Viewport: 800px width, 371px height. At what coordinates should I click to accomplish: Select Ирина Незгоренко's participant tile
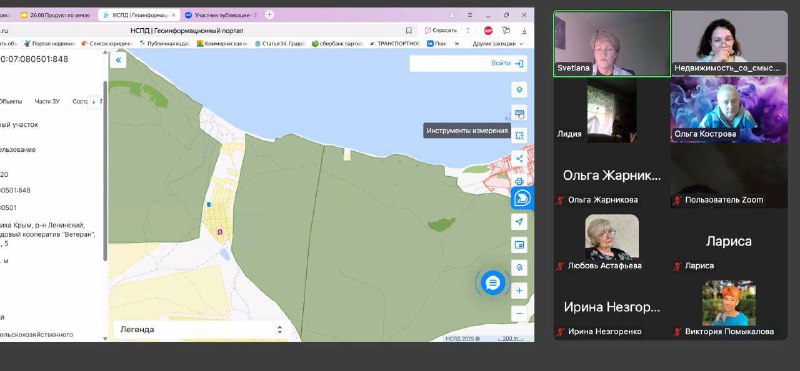pyautogui.click(x=612, y=308)
